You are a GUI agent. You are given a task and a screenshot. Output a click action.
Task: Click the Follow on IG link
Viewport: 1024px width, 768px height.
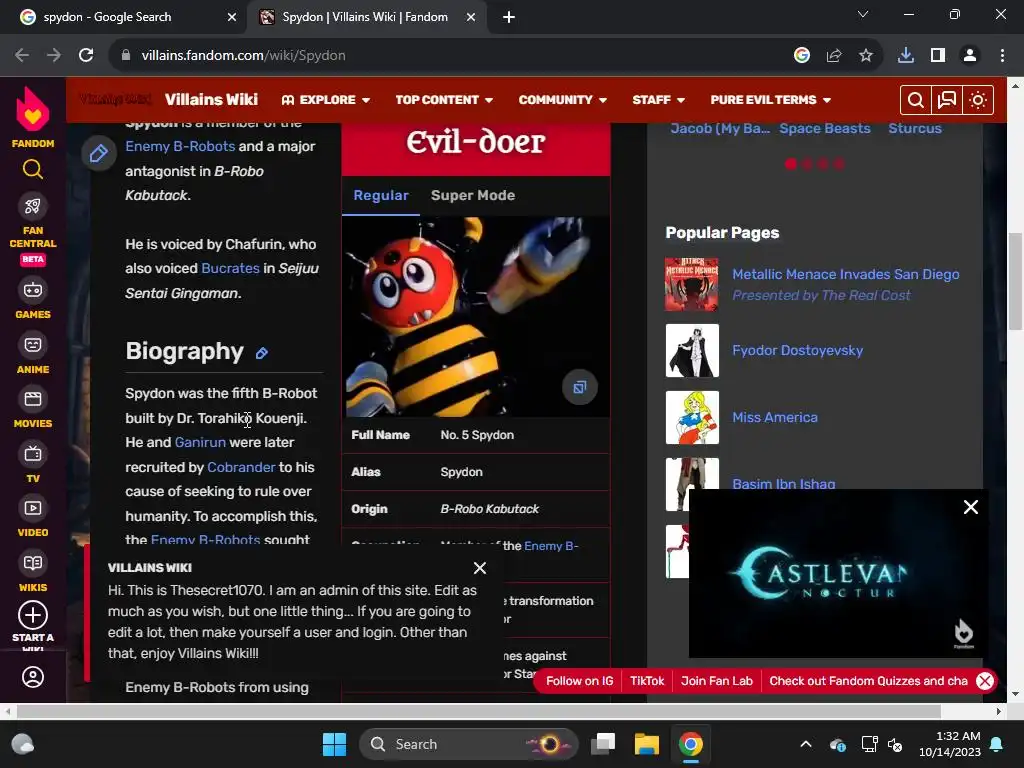pyautogui.click(x=579, y=681)
